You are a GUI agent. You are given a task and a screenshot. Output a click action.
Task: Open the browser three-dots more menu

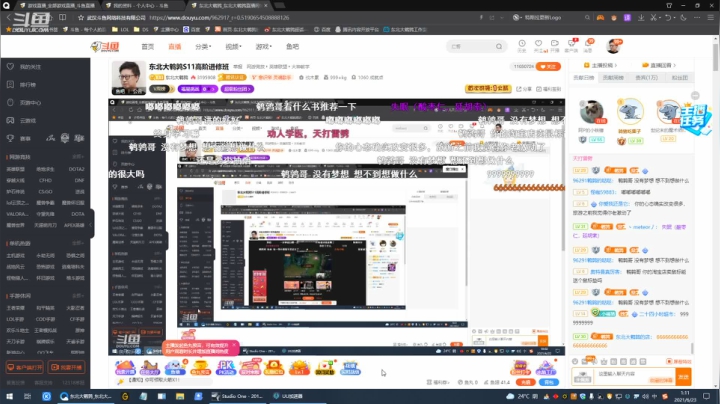pos(697,17)
